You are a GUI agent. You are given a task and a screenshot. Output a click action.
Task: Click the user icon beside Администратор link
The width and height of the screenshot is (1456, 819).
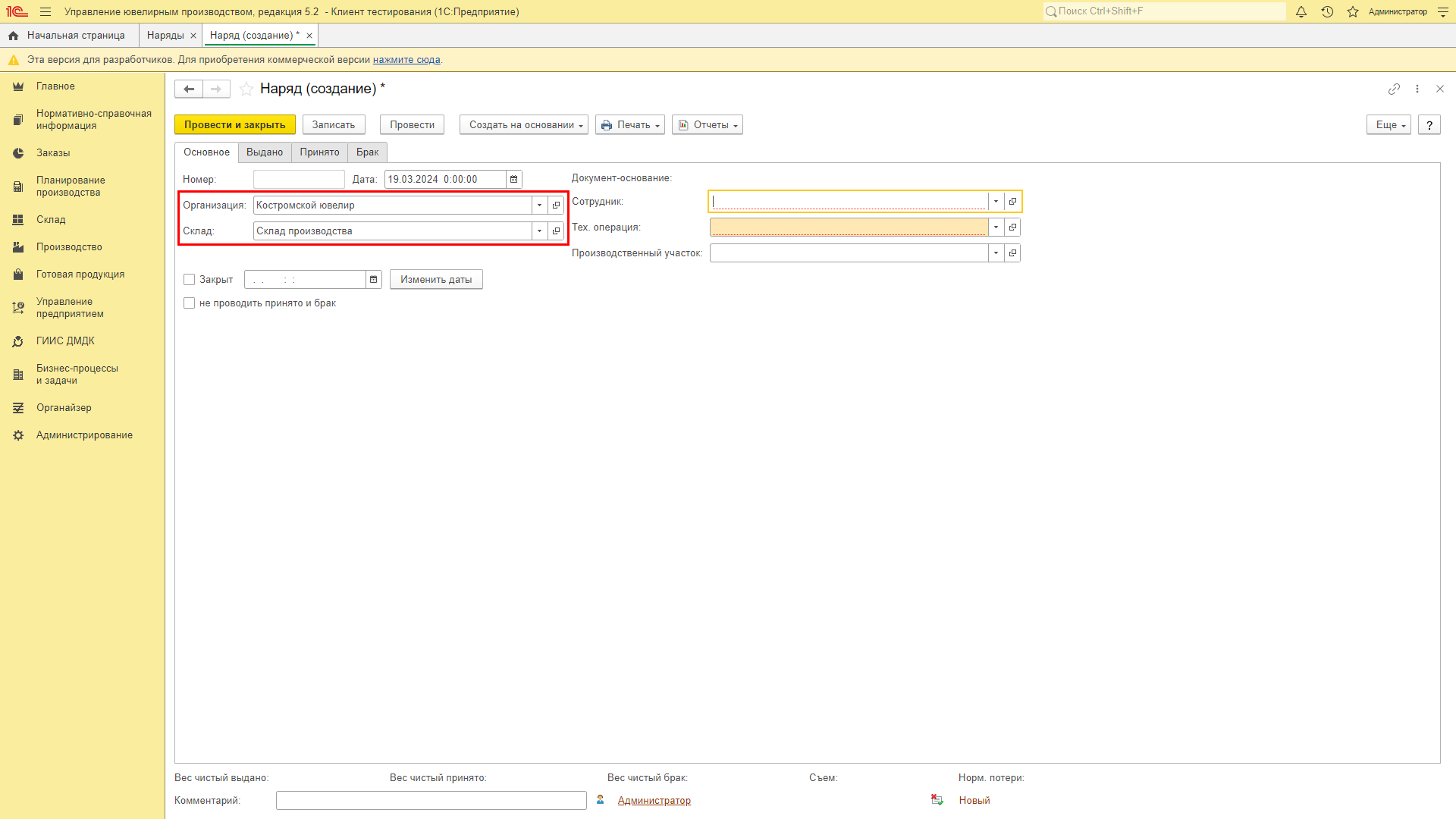601,800
